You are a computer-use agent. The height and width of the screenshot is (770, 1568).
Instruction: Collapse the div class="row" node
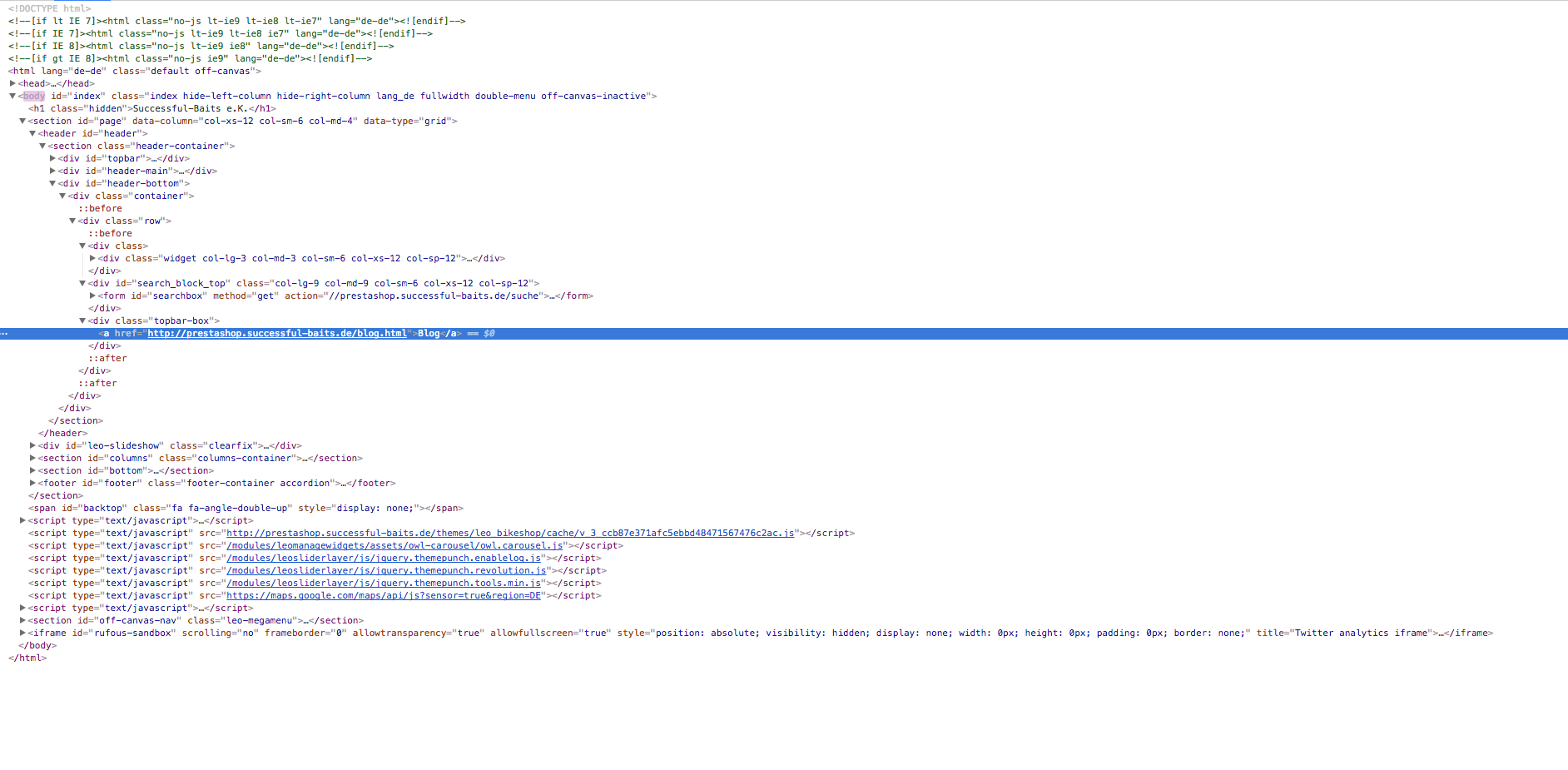tap(72, 221)
